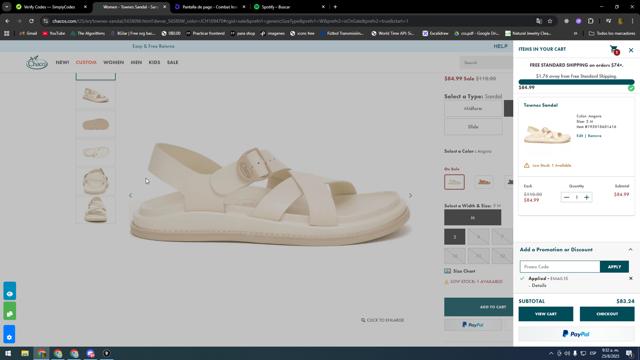The height and width of the screenshot is (360, 640).
Task: Open File Explorer from the taskbar
Action: (25, 353)
